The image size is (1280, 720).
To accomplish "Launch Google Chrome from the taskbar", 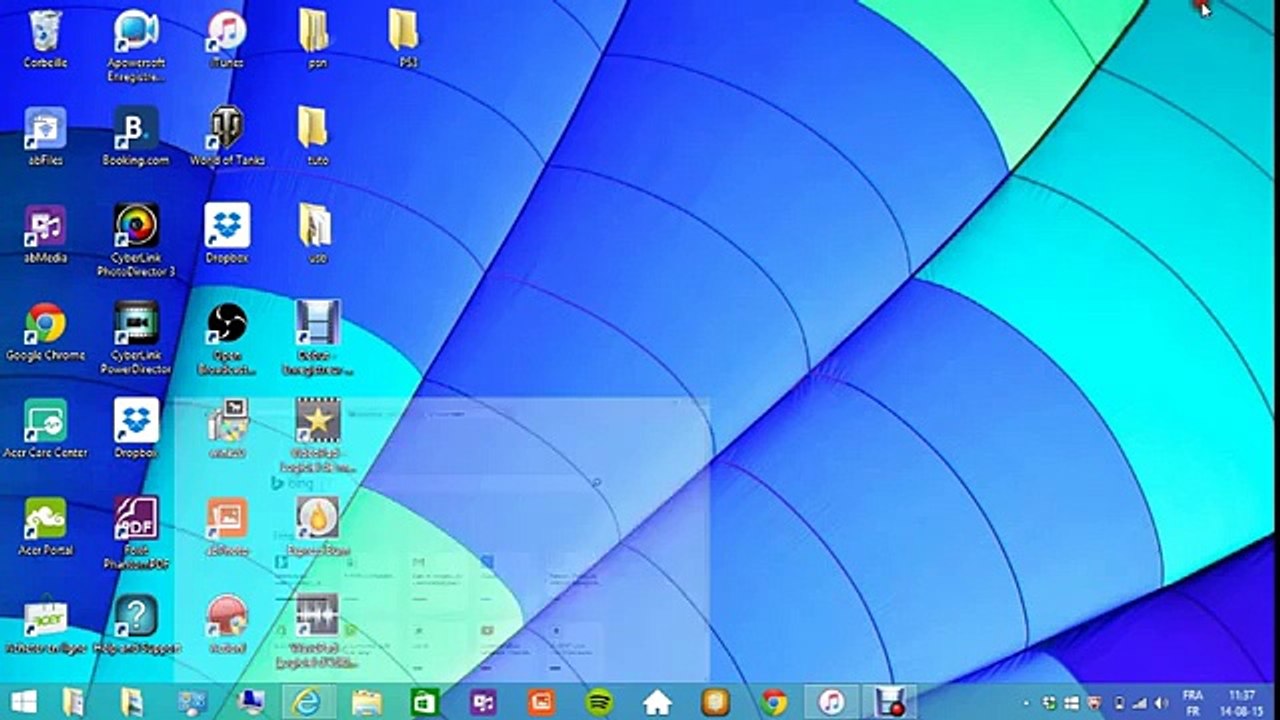I will tap(773, 702).
